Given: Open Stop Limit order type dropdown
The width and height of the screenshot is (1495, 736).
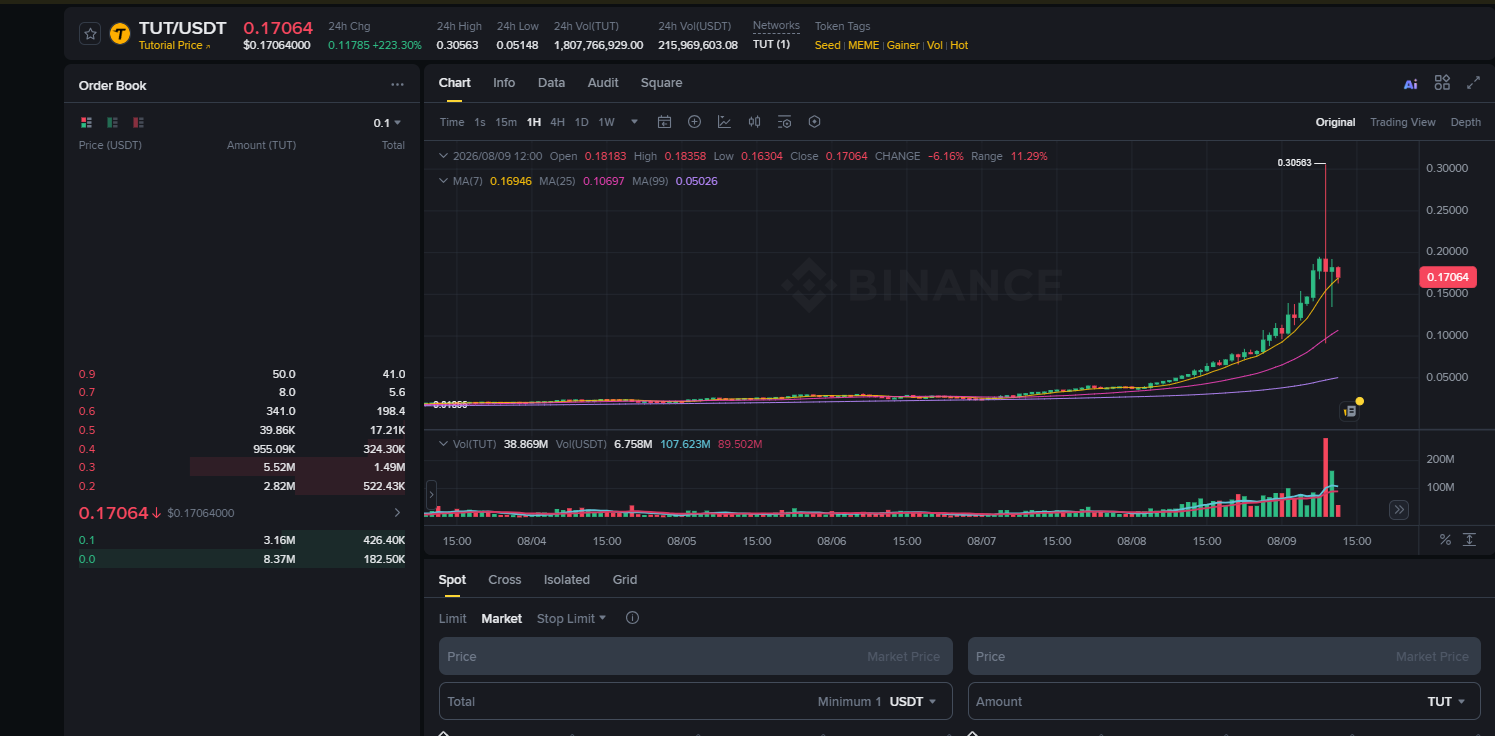Looking at the screenshot, I should 572,619.
